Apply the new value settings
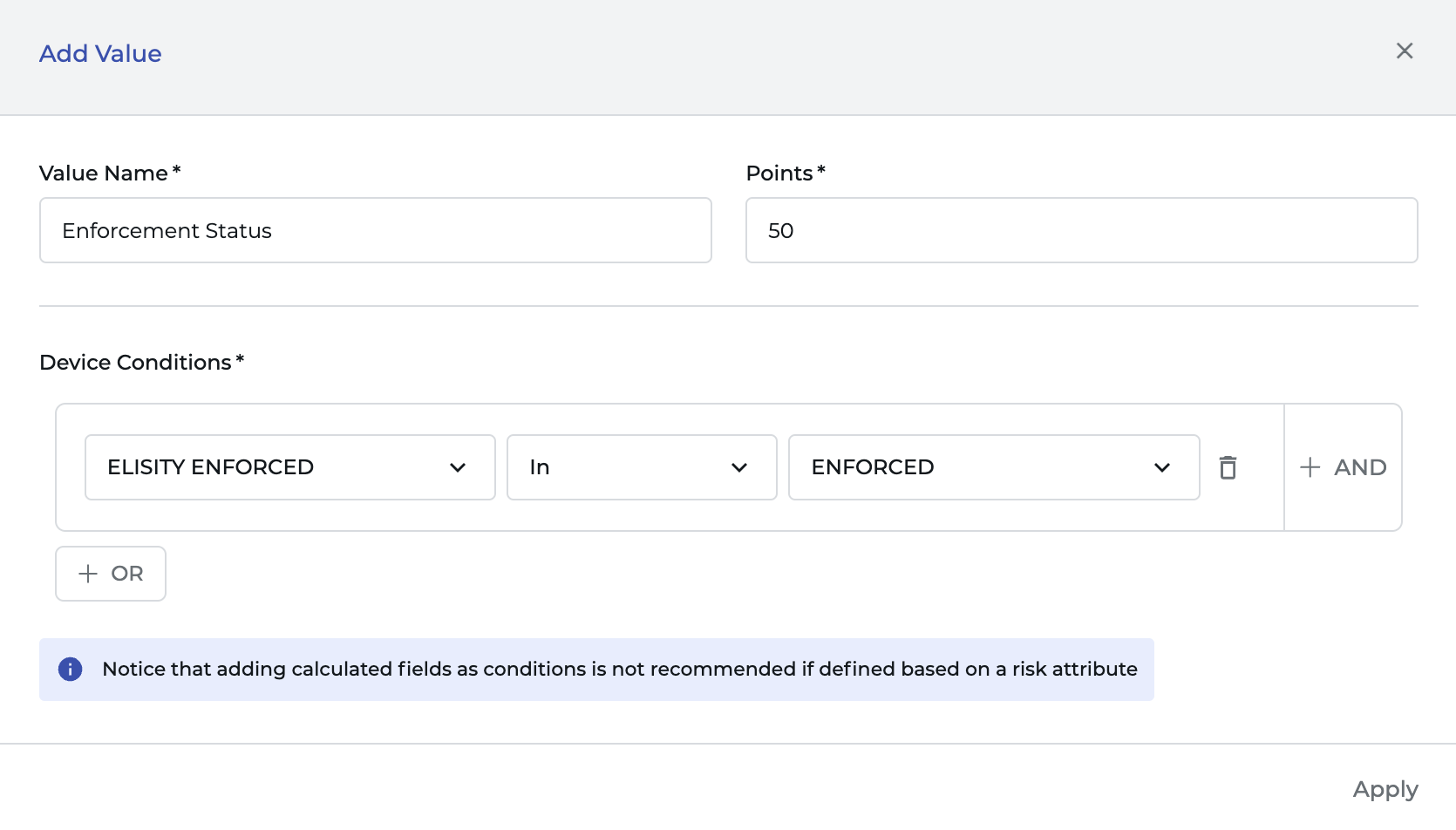Image resolution: width=1456 pixels, height=830 pixels. click(1385, 790)
